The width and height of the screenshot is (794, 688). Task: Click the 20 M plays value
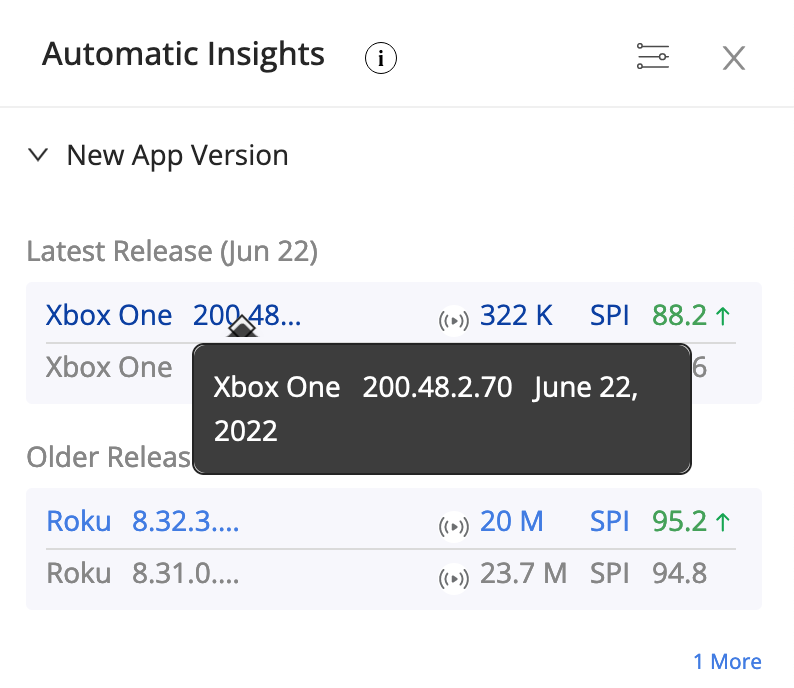point(511,521)
